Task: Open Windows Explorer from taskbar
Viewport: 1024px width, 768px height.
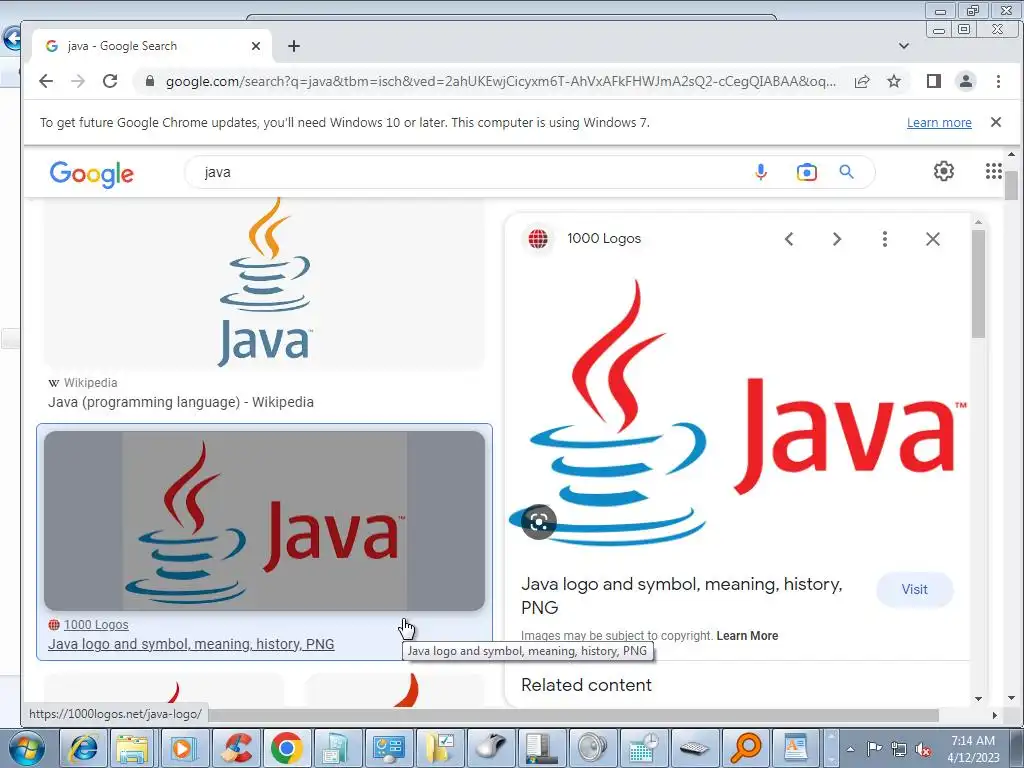Action: [x=133, y=748]
